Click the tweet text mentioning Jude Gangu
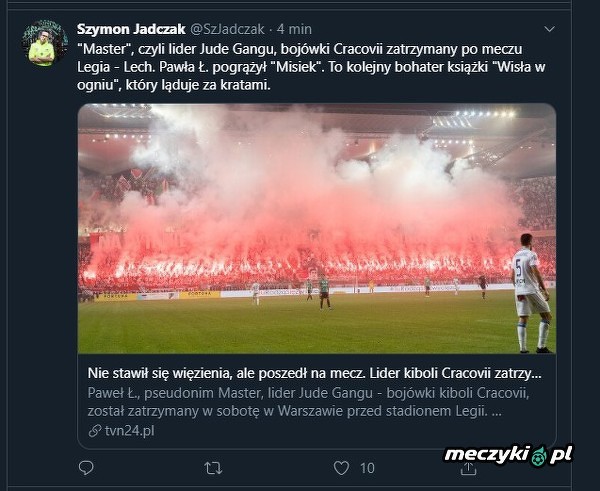Viewport: 600px width, 491px height. click(311, 67)
